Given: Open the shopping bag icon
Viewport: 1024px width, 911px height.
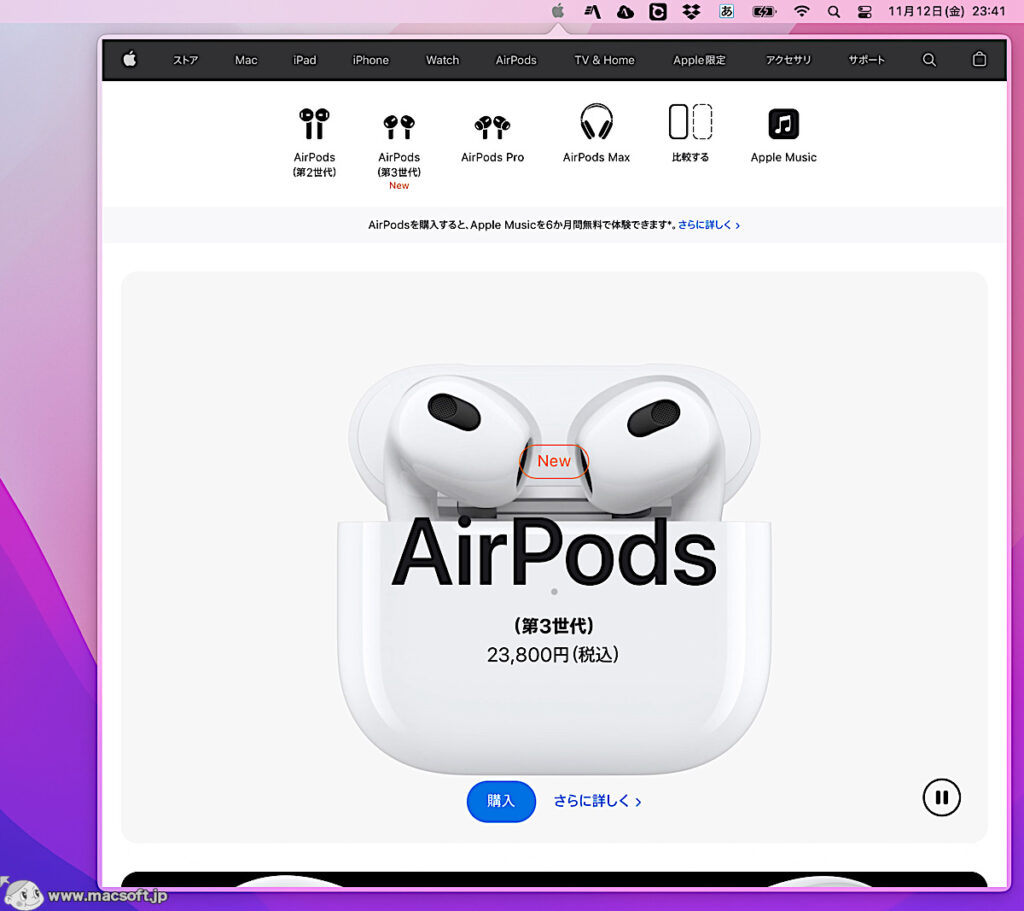Looking at the screenshot, I should pyautogui.click(x=979, y=59).
